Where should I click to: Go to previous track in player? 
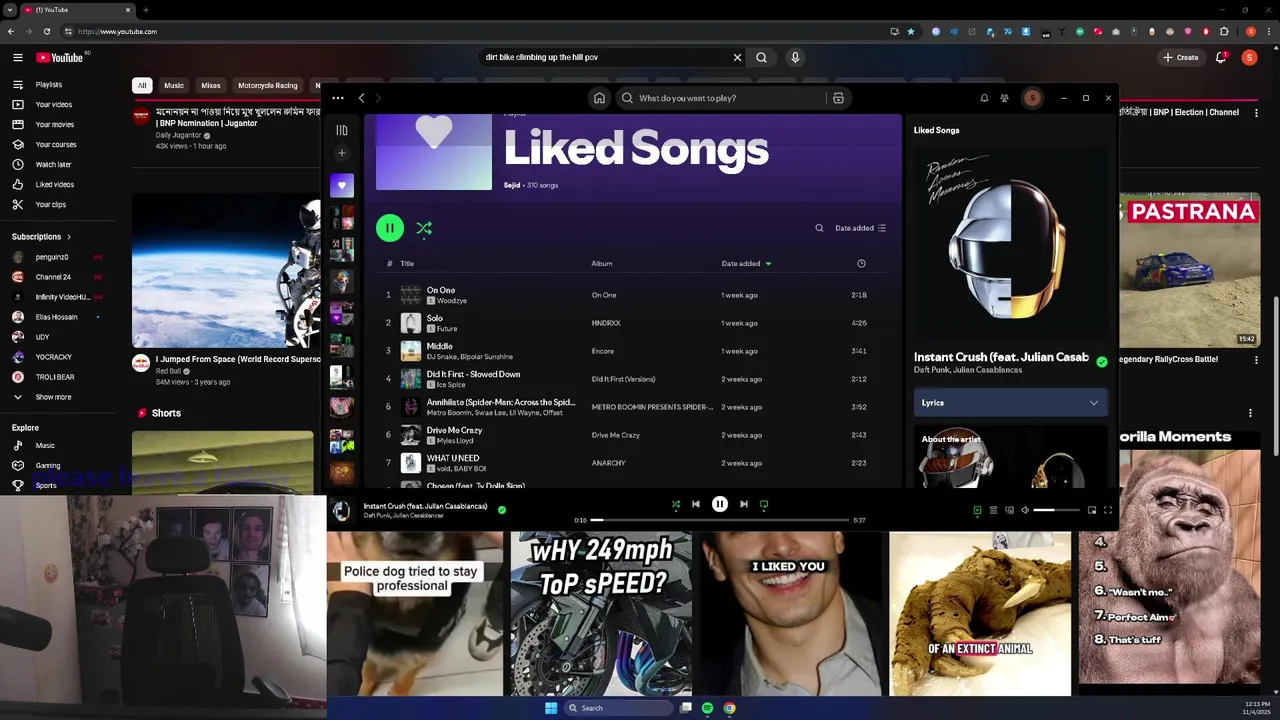coord(696,505)
